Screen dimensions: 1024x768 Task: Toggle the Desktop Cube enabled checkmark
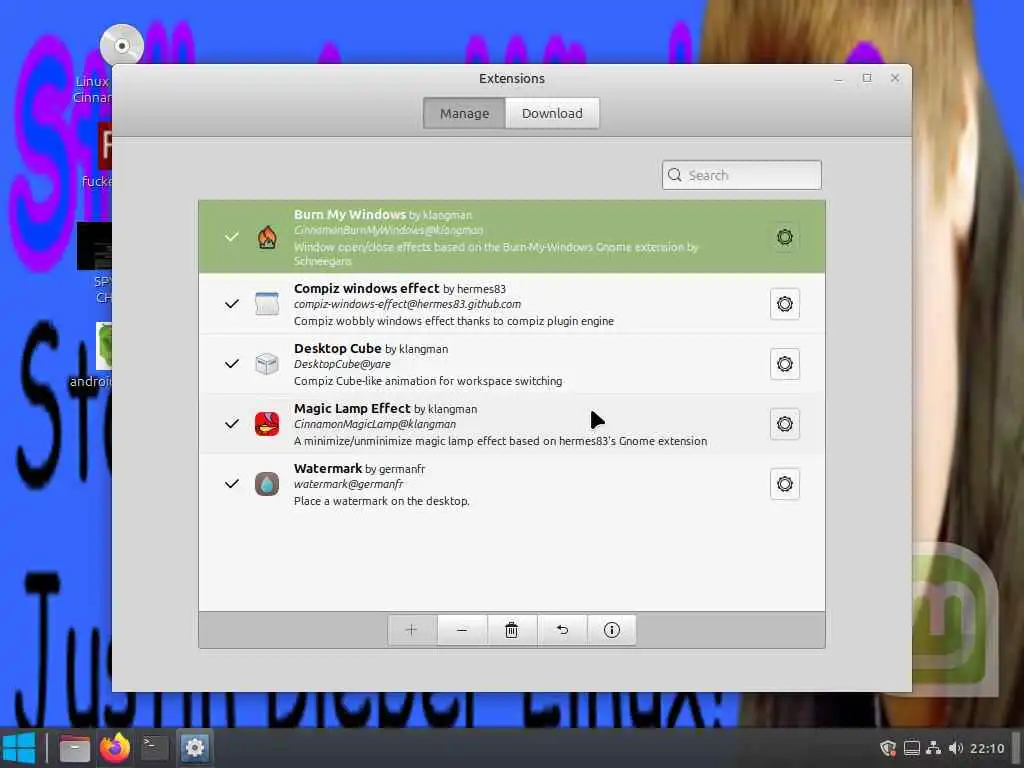click(231, 364)
